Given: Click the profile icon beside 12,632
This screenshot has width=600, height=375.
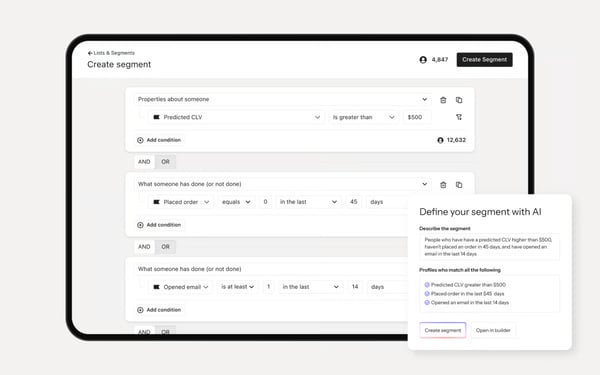Looking at the screenshot, I should coord(440,140).
